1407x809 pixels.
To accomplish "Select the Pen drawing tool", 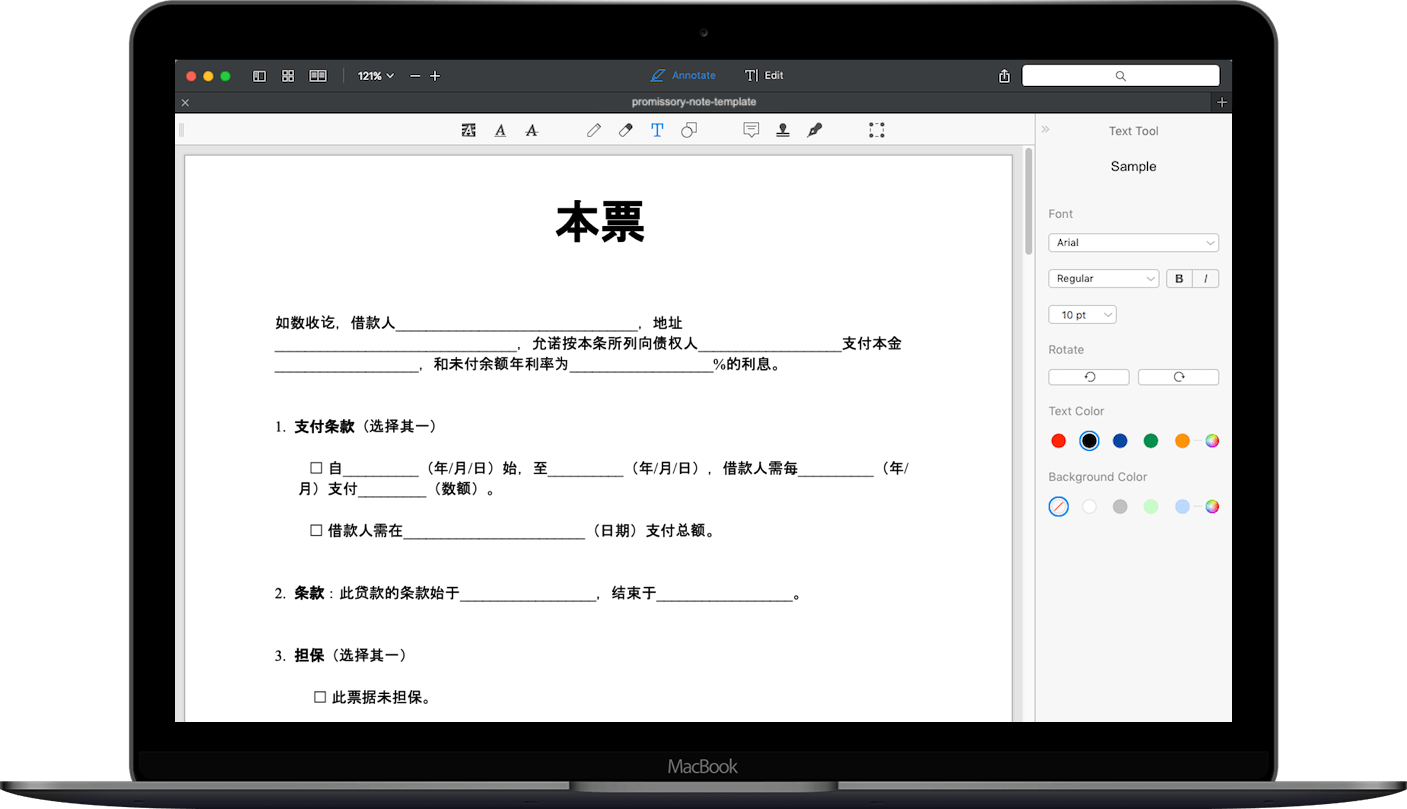I will [x=594, y=130].
